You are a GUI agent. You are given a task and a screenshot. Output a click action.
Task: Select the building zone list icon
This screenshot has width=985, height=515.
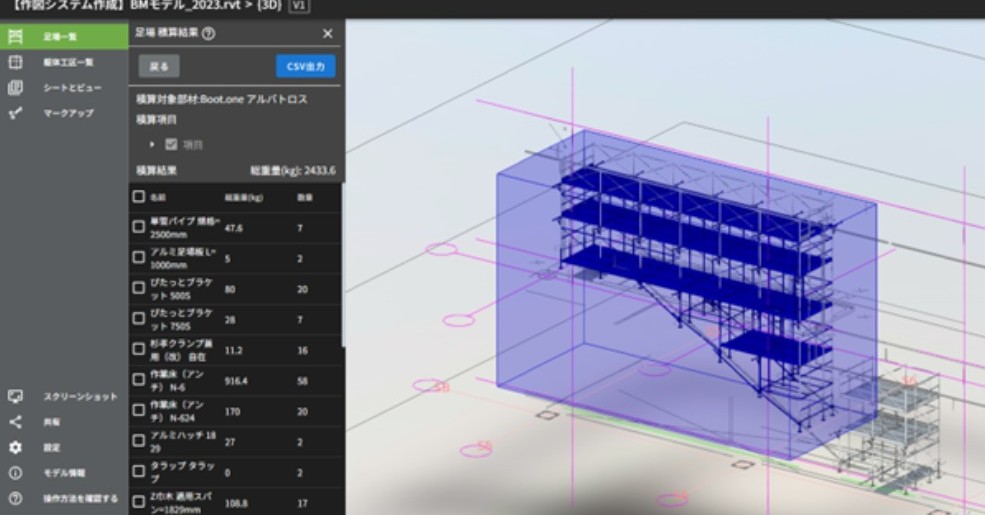point(16,62)
